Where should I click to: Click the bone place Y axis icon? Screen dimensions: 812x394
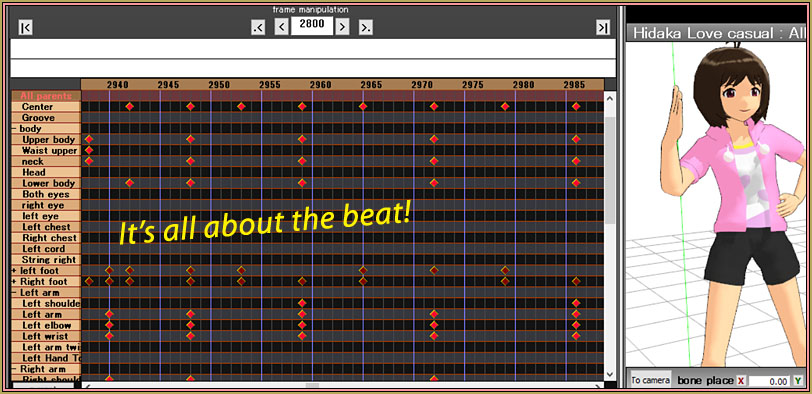pos(798,381)
